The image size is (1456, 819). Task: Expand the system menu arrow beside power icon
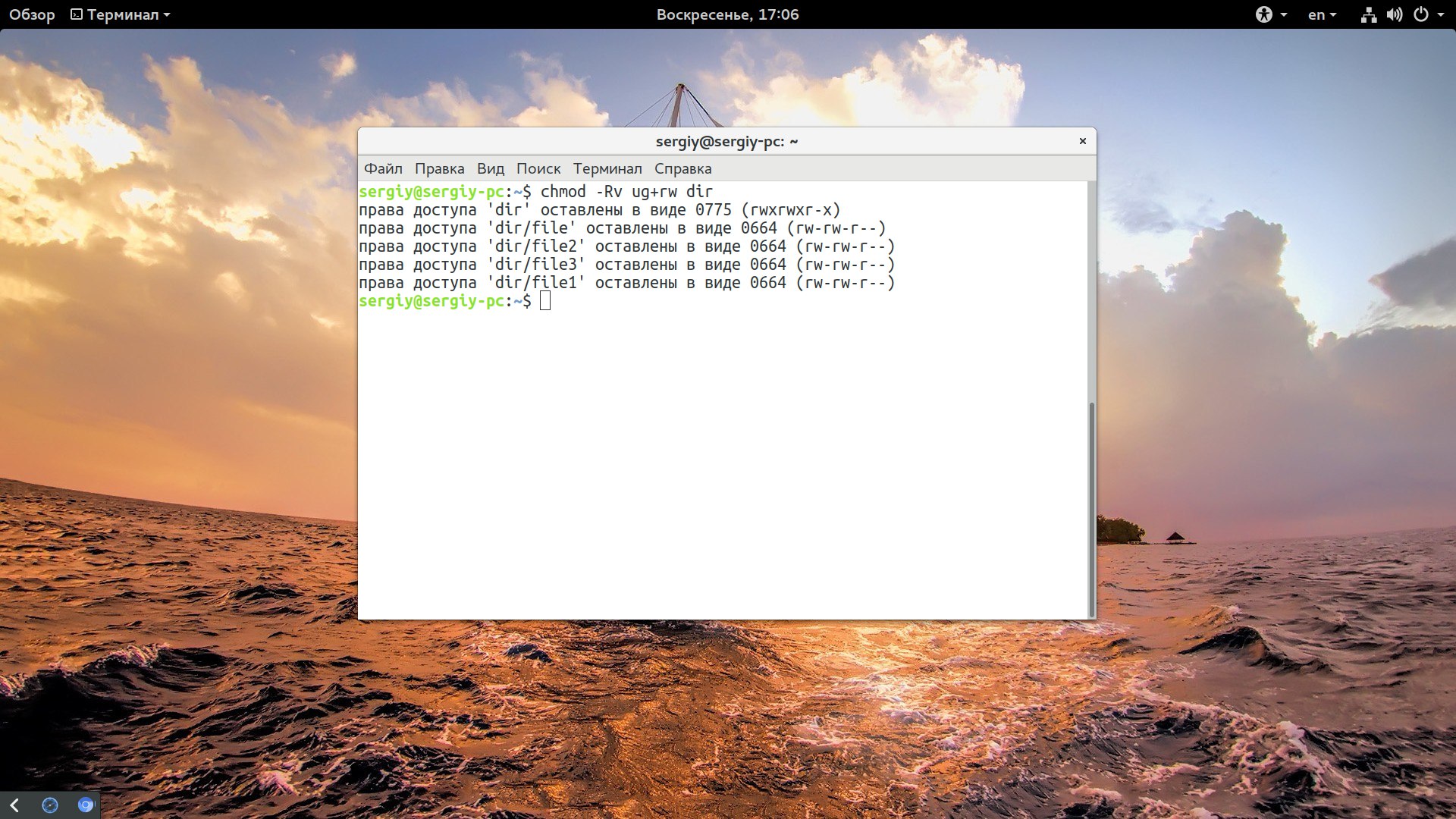pyautogui.click(x=1440, y=14)
